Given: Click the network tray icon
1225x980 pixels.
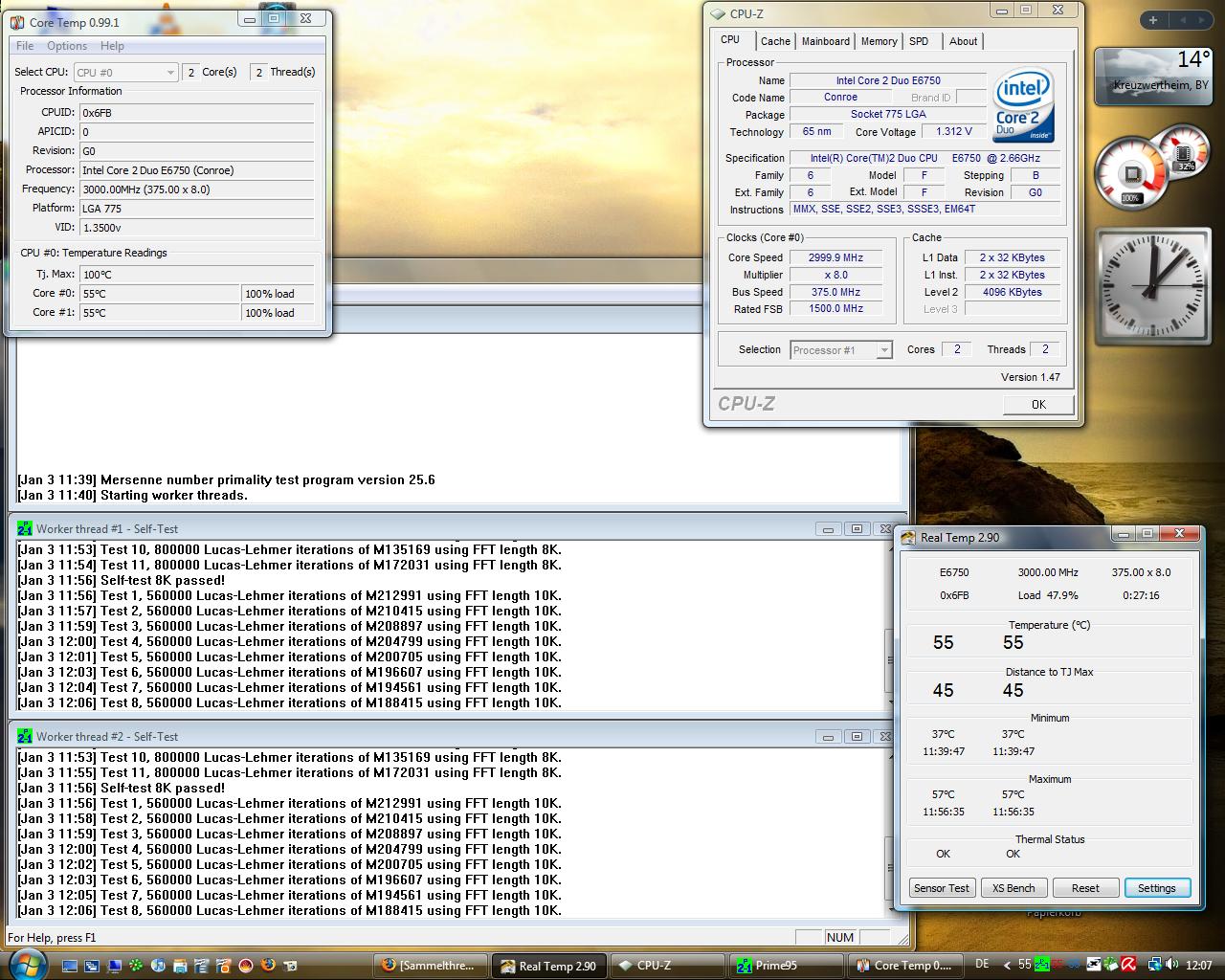Looking at the screenshot, I should pos(1155,965).
